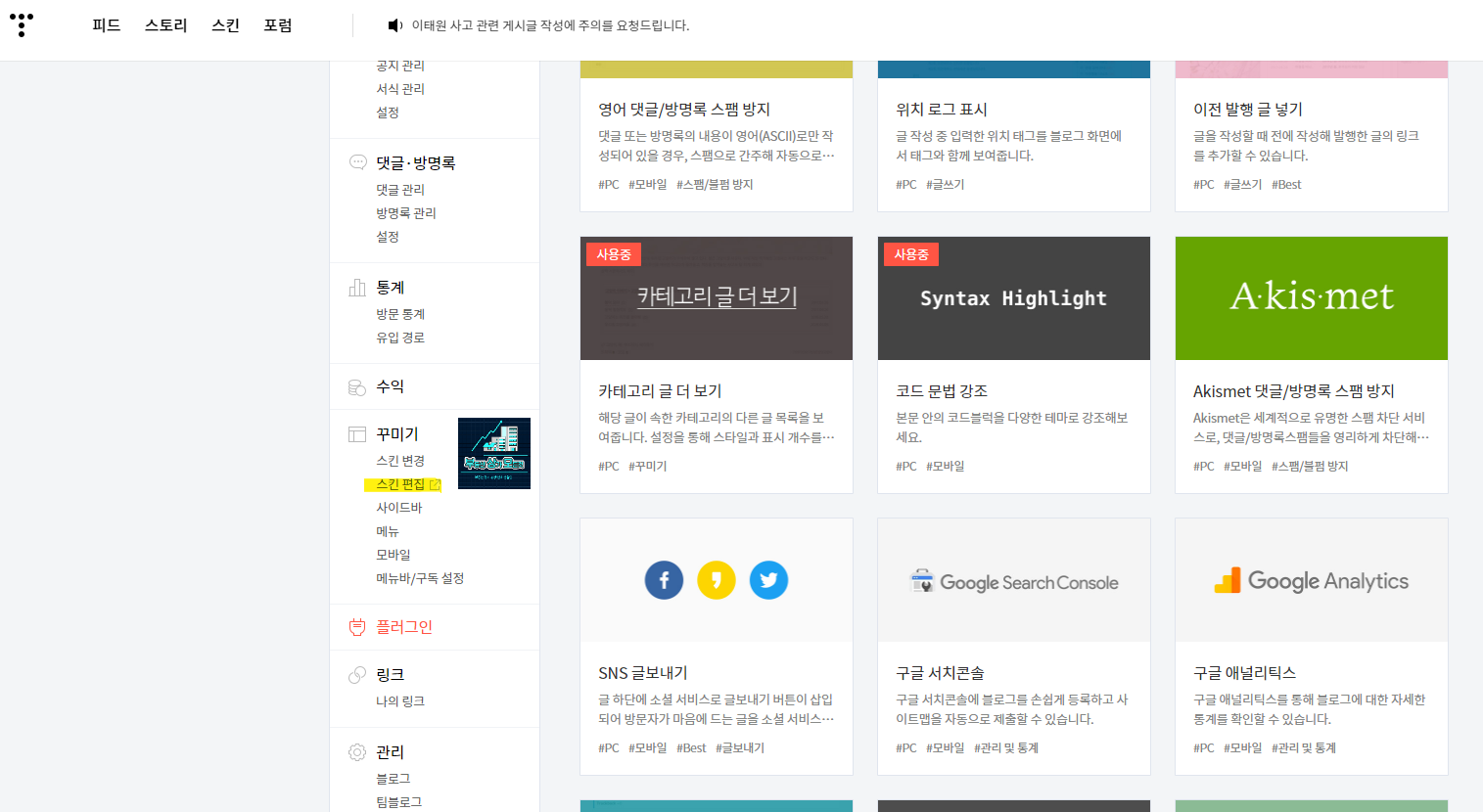Open 설정 under 댓글·방명록
Viewport: 1483px width, 812px height.
[x=388, y=237]
